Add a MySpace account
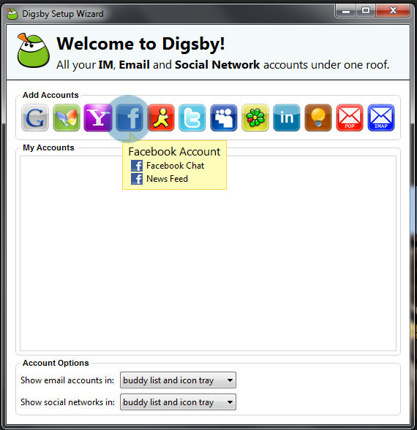This screenshot has height=430, width=417. pyautogui.click(x=224, y=118)
